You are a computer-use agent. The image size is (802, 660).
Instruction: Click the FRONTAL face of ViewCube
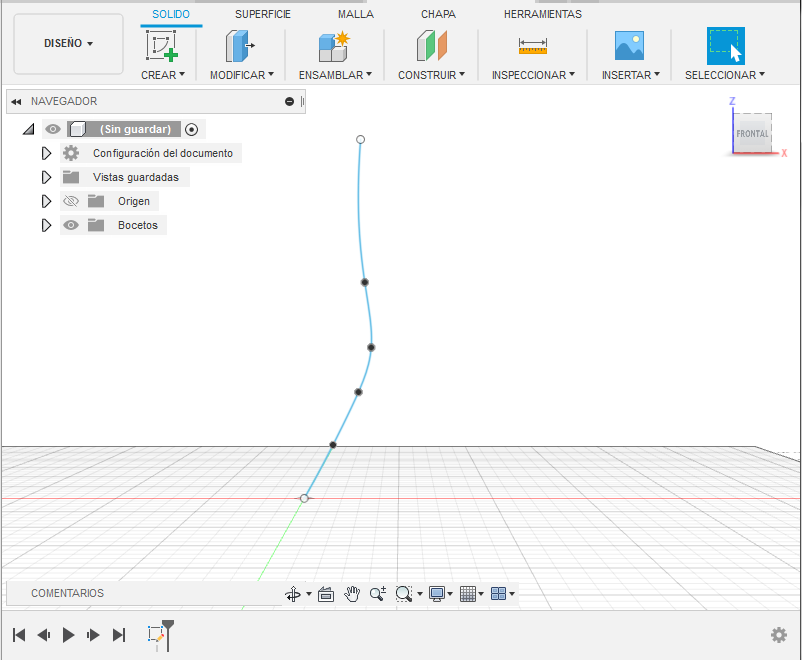click(752, 134)
